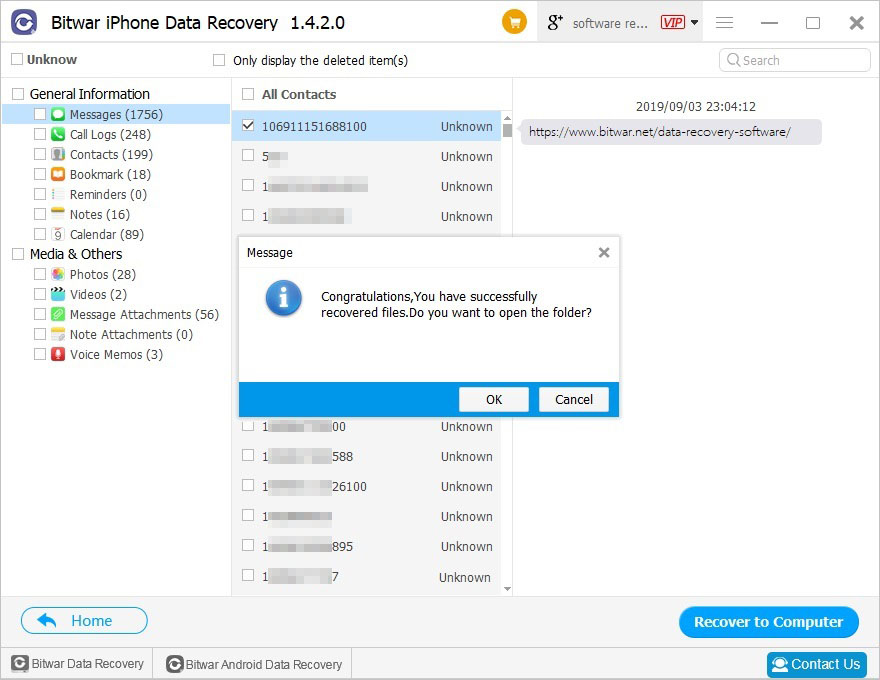The width and height of the screenshot is (880, 680).
Task: Enable Only display the deleted item(s)
Action: 219,60
